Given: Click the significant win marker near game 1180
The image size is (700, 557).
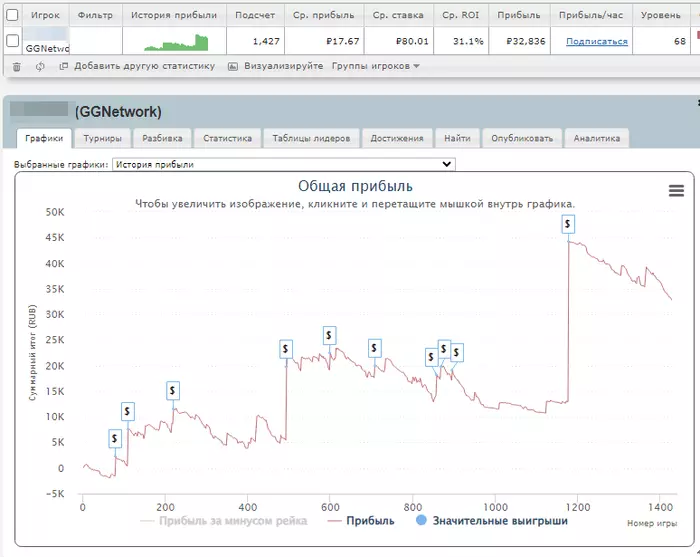Looking at the screenshot, I should point(568,224).
